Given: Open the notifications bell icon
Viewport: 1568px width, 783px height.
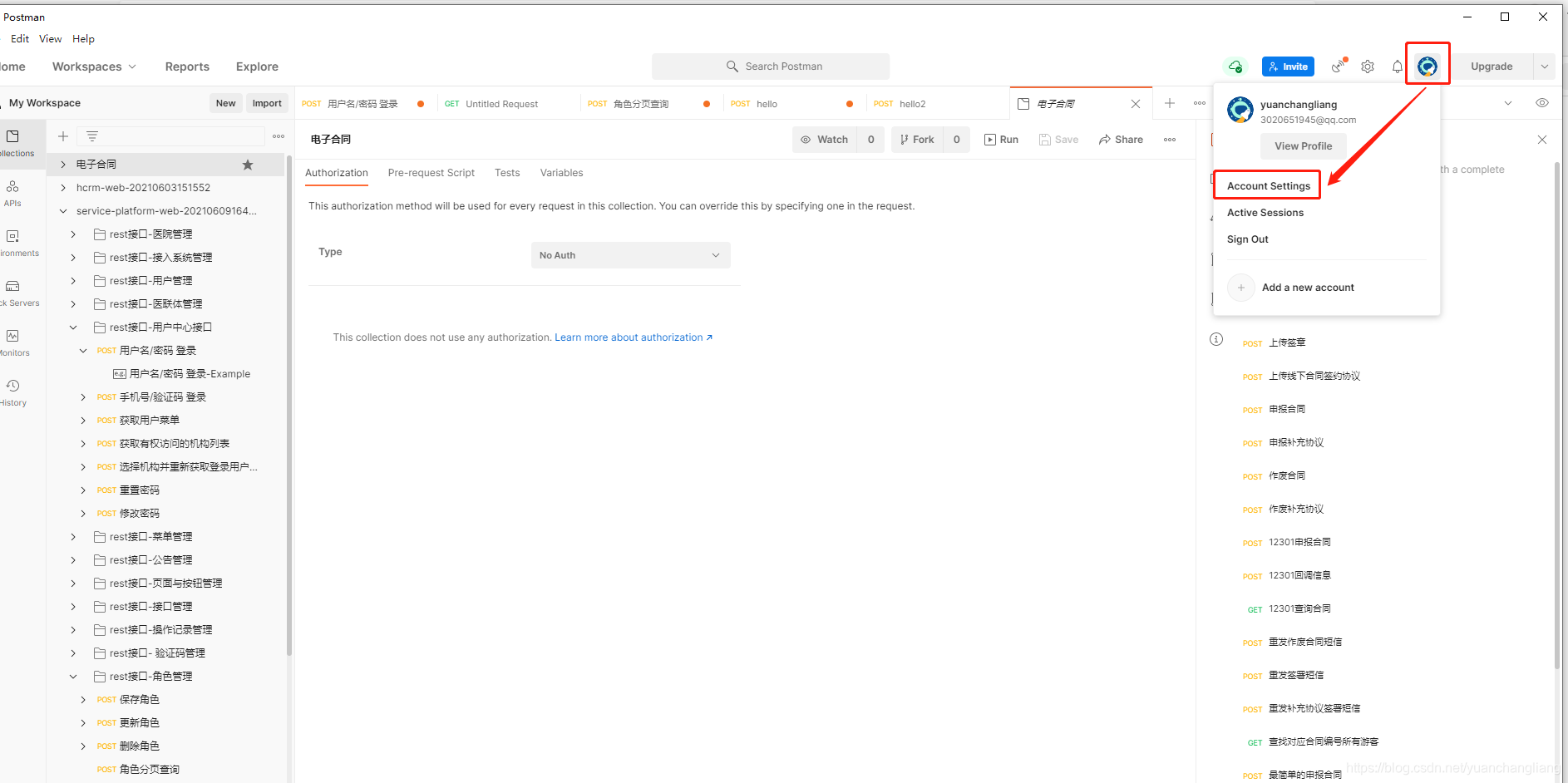Looking at the screenshot, I should 1398,66.
